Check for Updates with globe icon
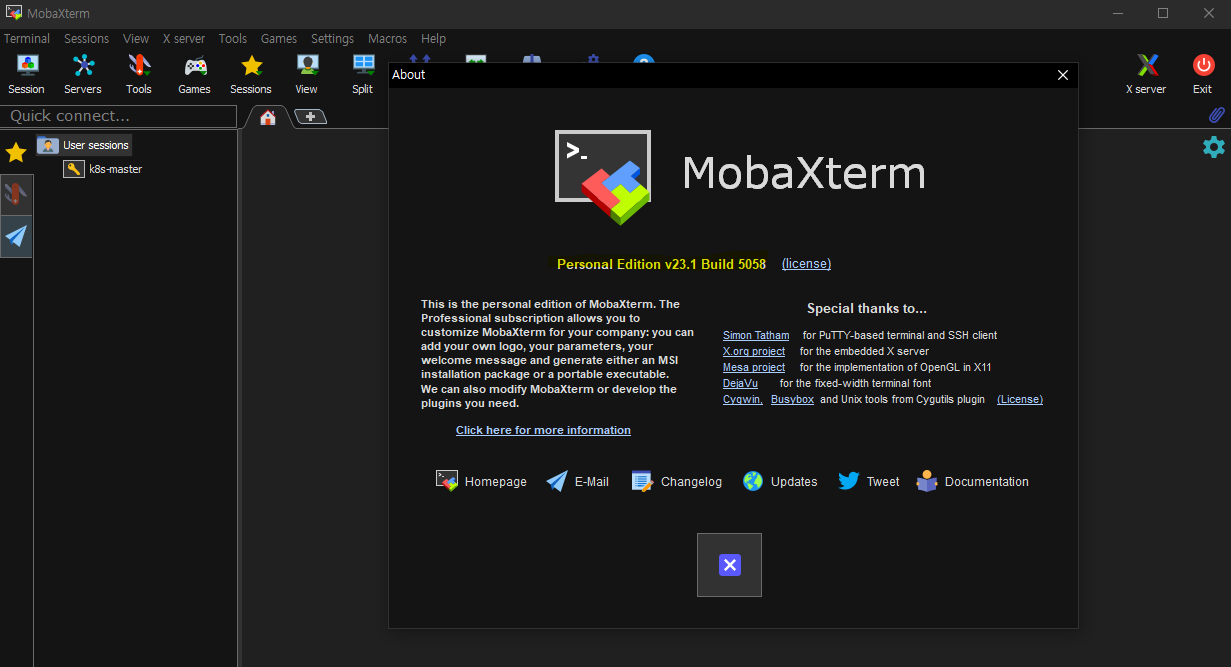 pos(780,481)
